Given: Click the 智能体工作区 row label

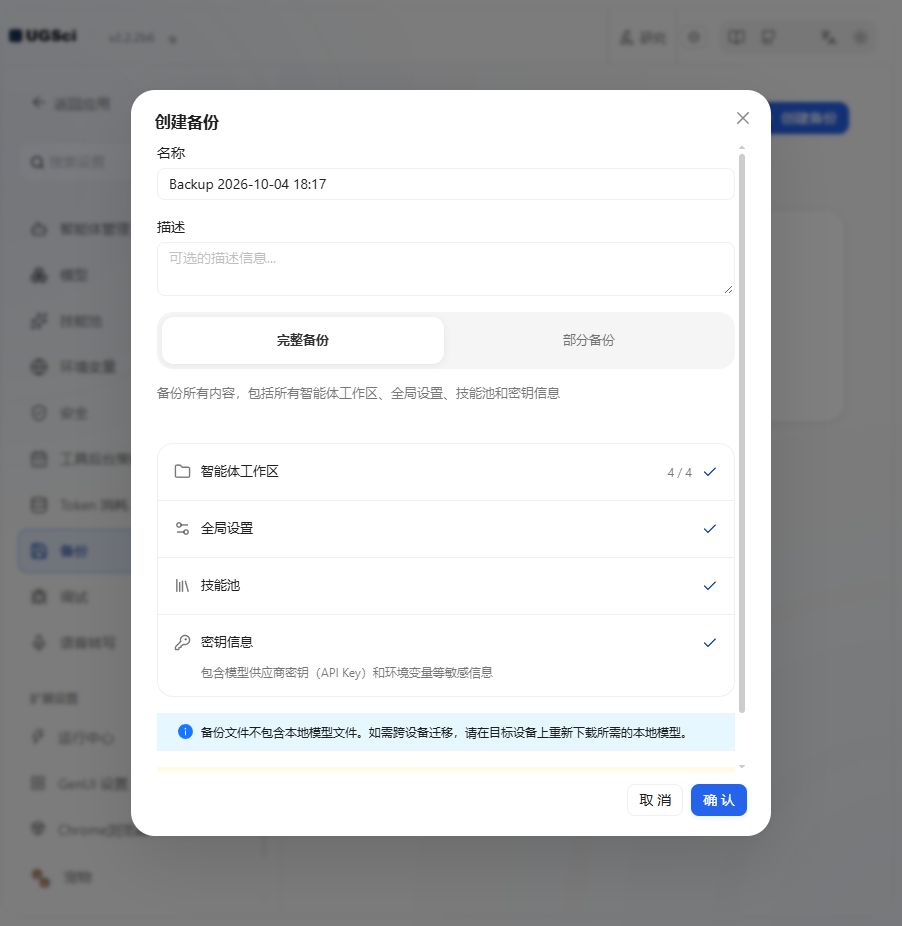Looking at the screenshot, I should click(239, 471).
